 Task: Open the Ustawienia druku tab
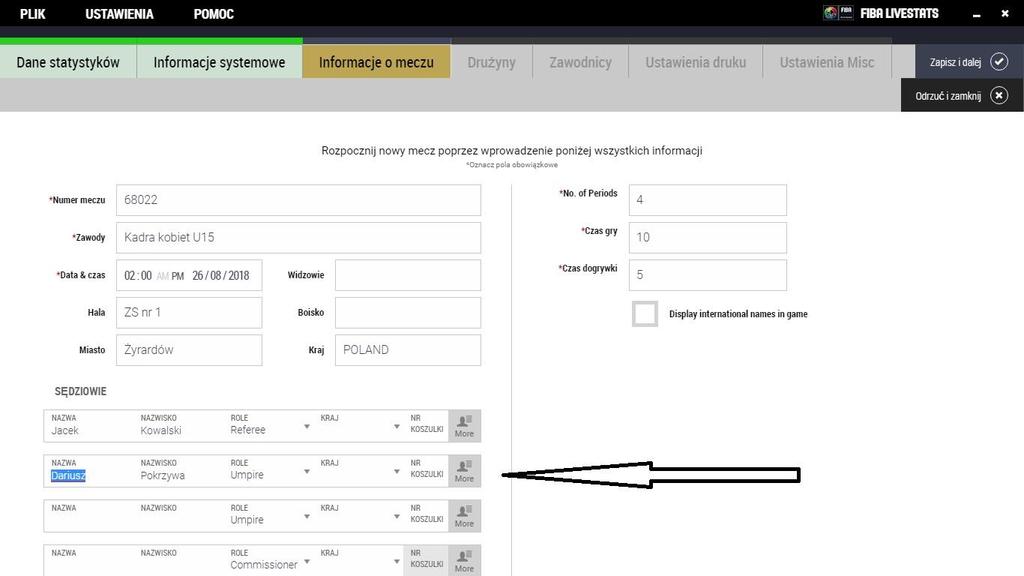[x=696, y=62]
